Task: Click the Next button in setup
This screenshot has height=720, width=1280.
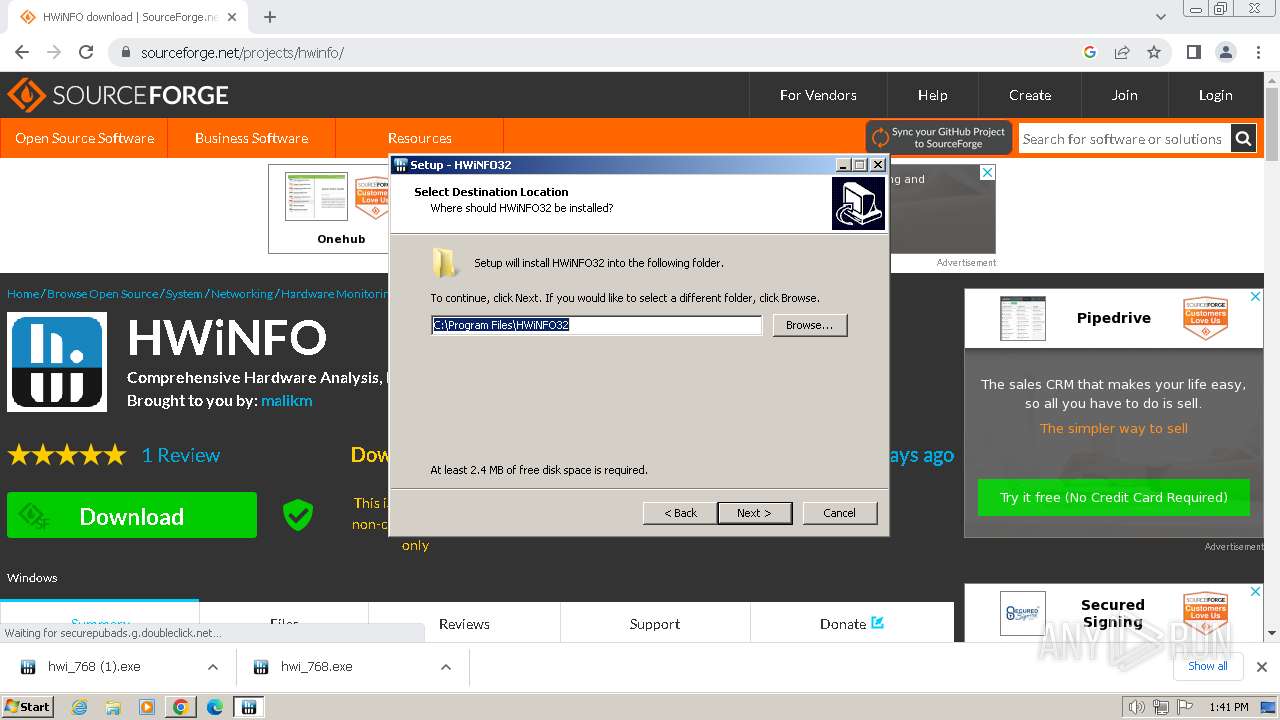Action: coord(755,513)
